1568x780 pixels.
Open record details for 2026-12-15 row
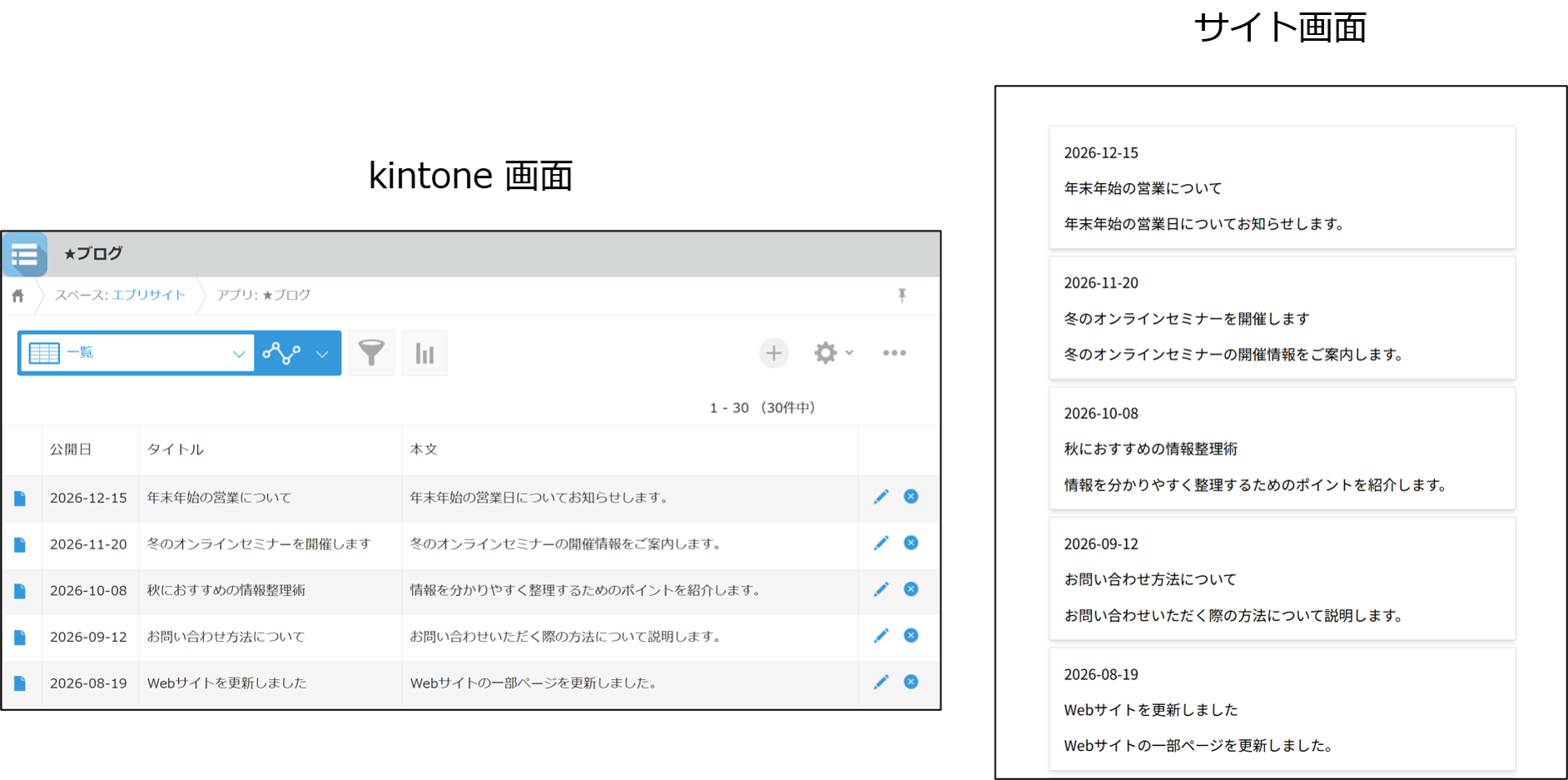20,498
